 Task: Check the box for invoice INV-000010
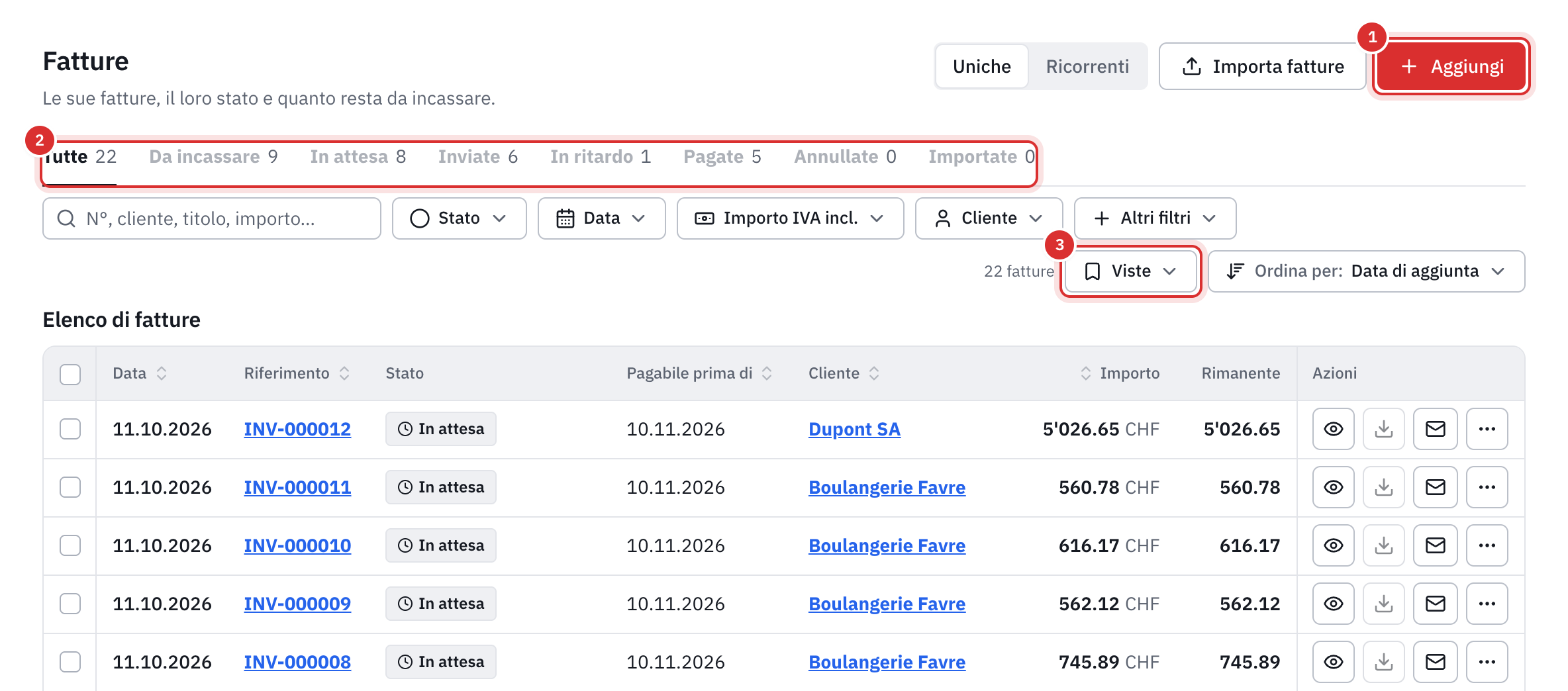coord(70,545)
